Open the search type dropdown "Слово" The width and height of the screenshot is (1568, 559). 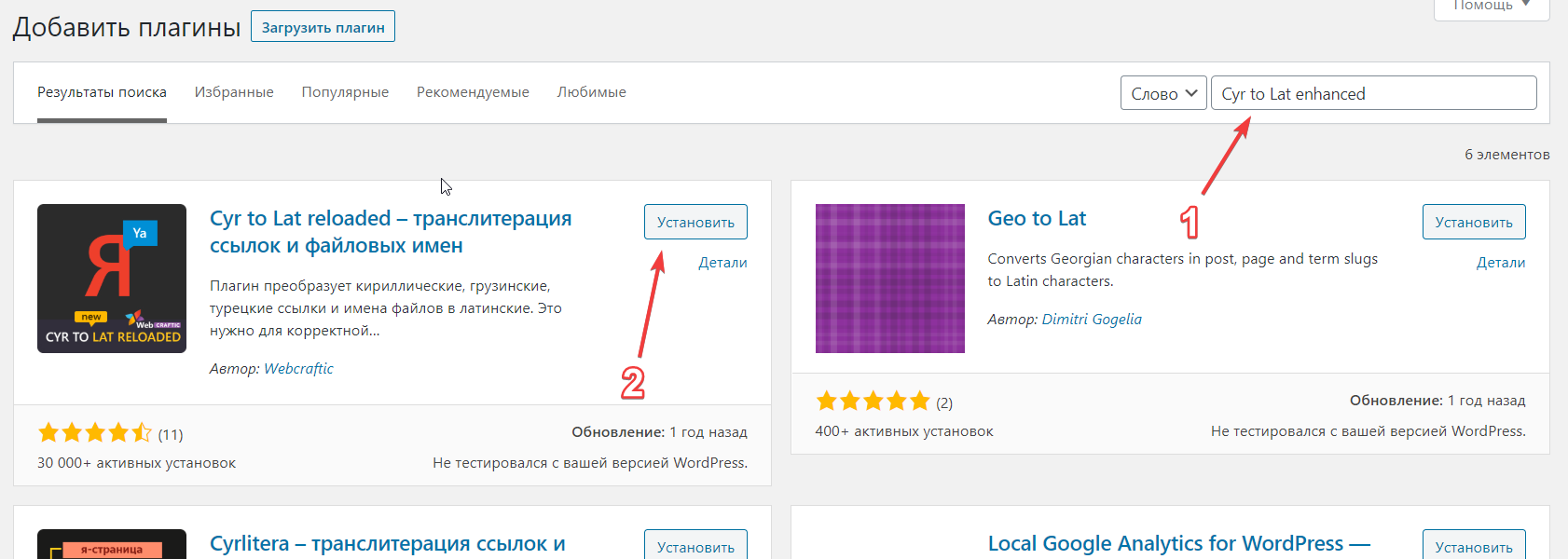[1162, 93]
